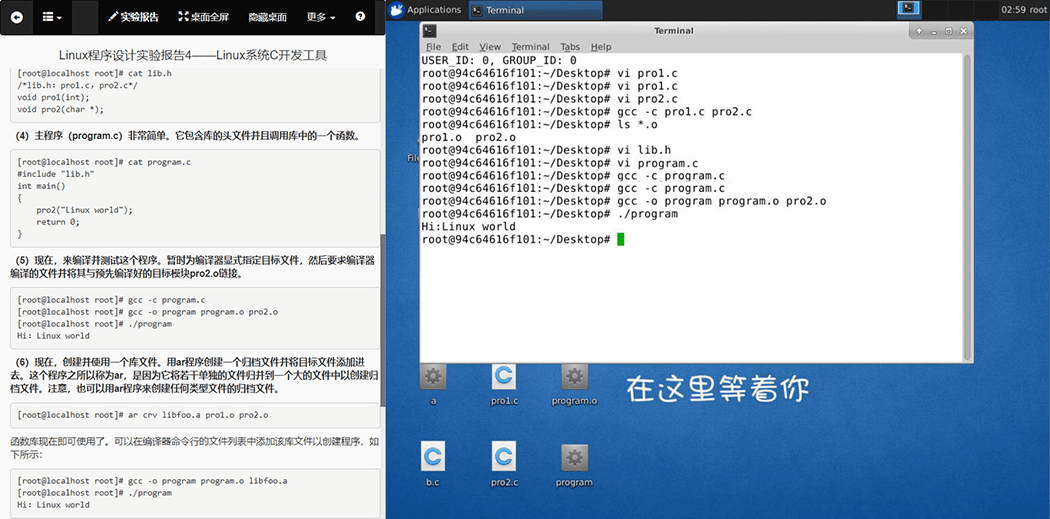The height and width of the screenshot is (519, 1050).
Task: Open the File menu in Terminal
Action: [433, 47]
